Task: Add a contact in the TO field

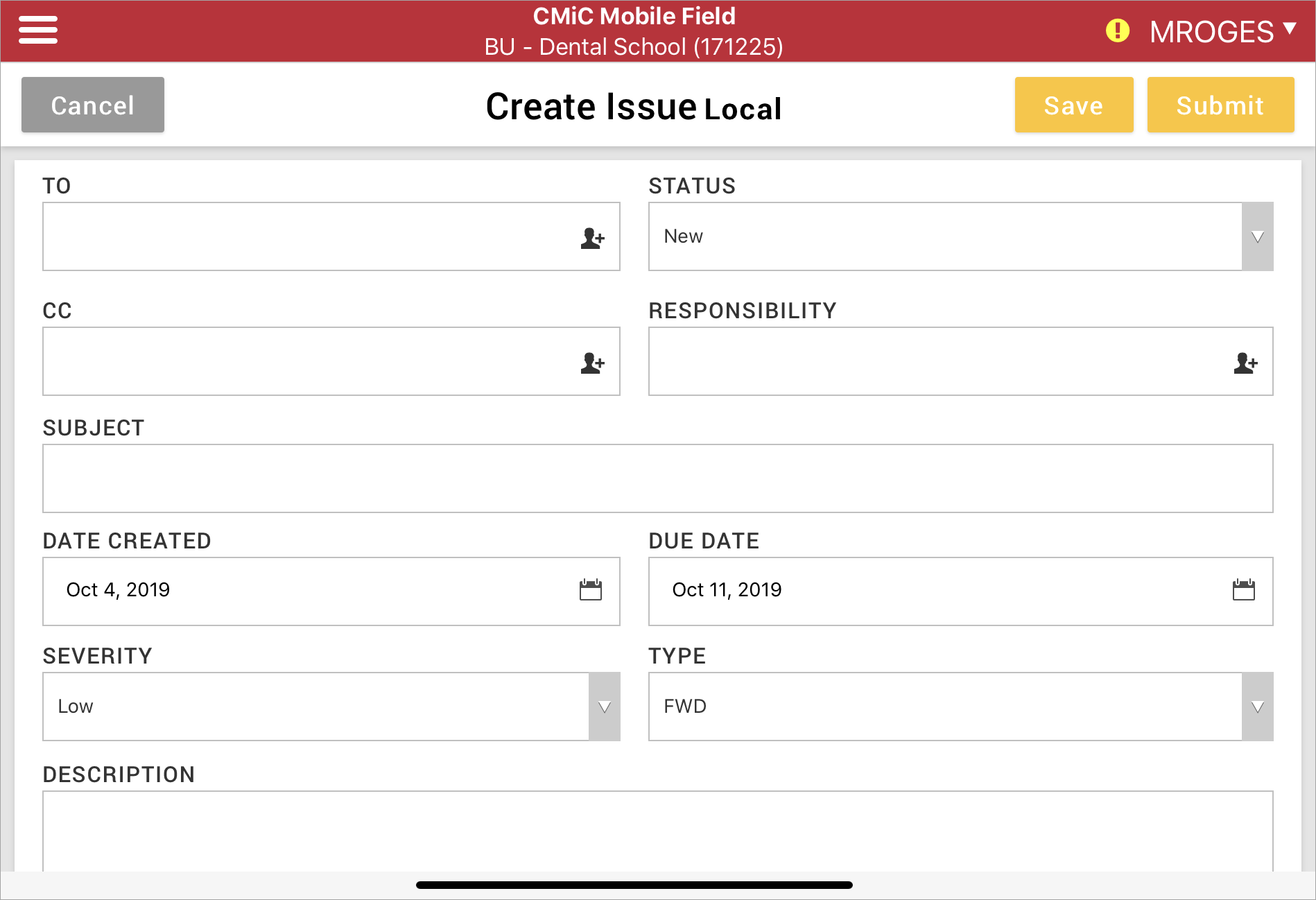Action: tap(592, 238)
